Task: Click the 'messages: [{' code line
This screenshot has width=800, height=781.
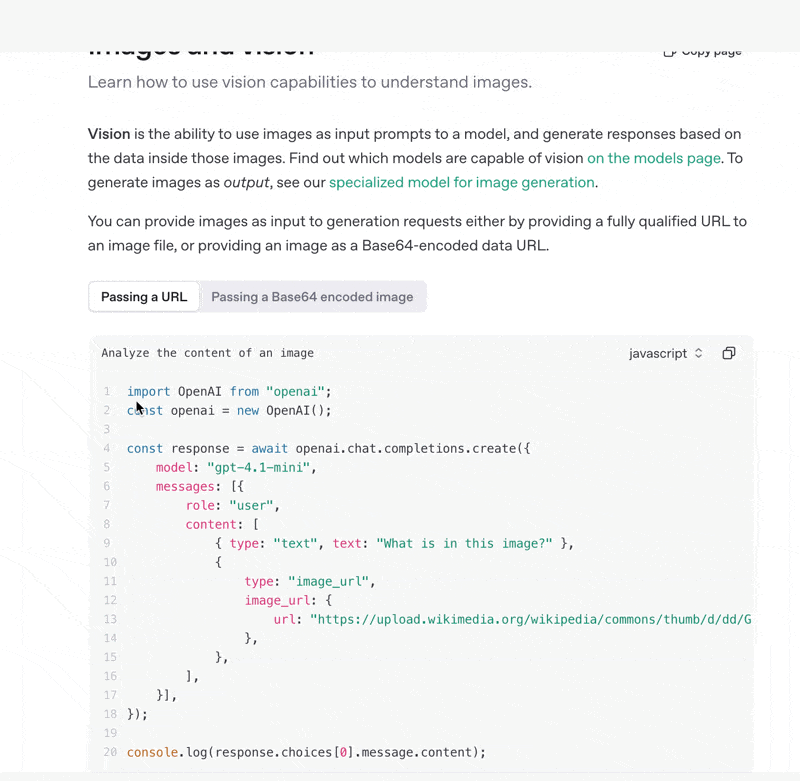Action: click(199, 486)
